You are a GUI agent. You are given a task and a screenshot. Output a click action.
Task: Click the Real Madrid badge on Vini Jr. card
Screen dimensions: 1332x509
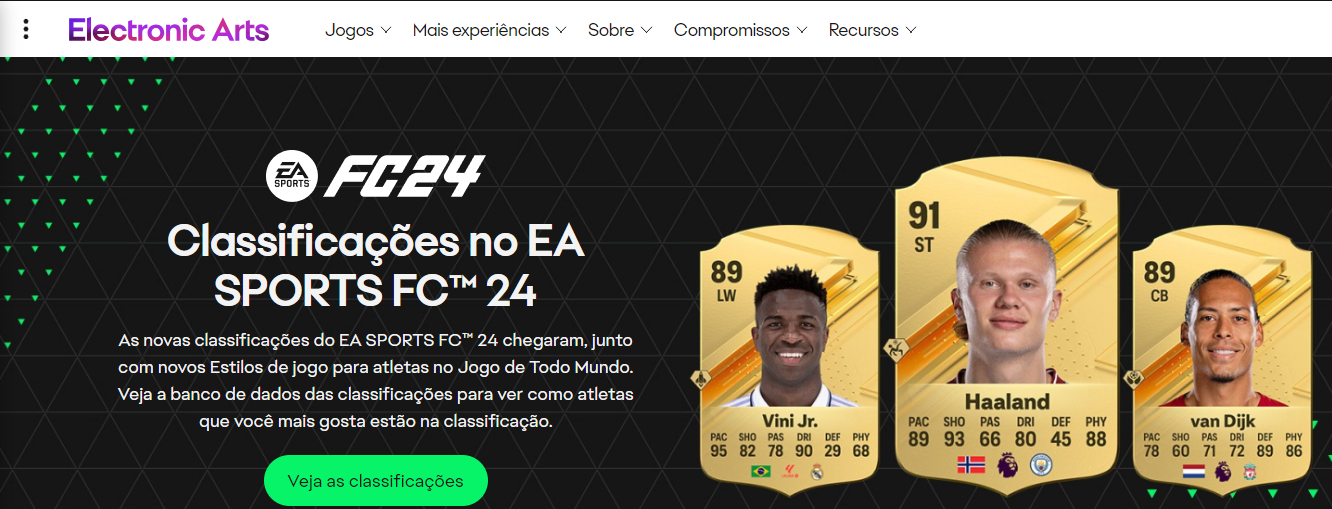(x=816, y=472)
